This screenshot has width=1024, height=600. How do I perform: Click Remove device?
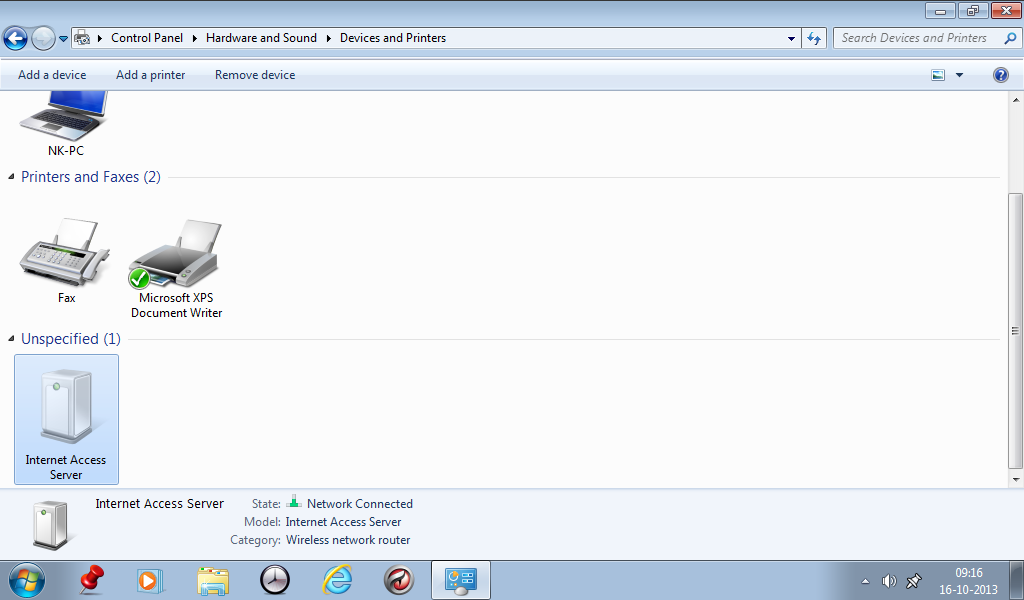[255, 75]
